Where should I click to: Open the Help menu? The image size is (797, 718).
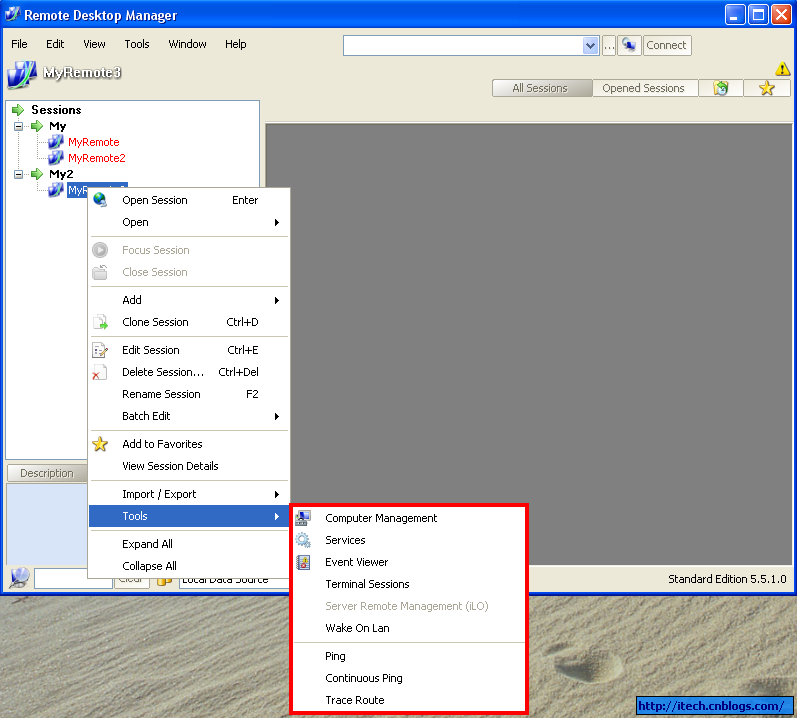point(236,44)
